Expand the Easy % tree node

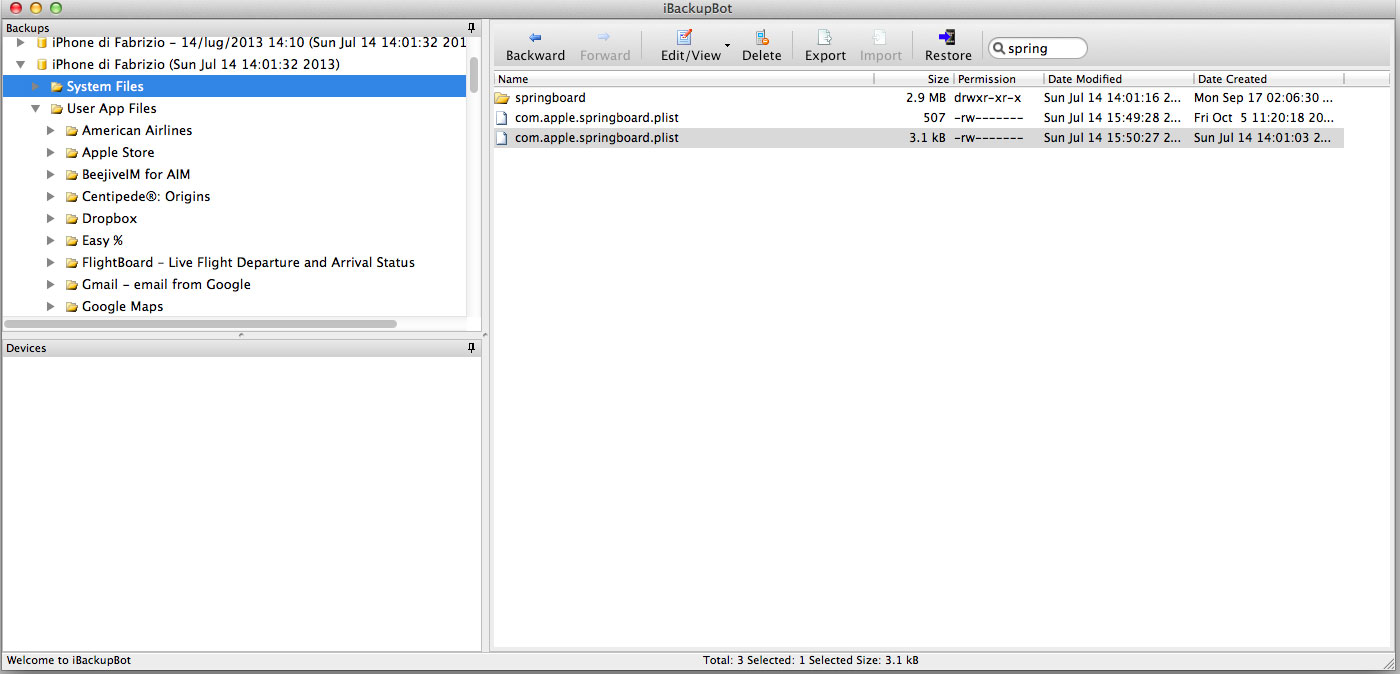tap(51, 240)
